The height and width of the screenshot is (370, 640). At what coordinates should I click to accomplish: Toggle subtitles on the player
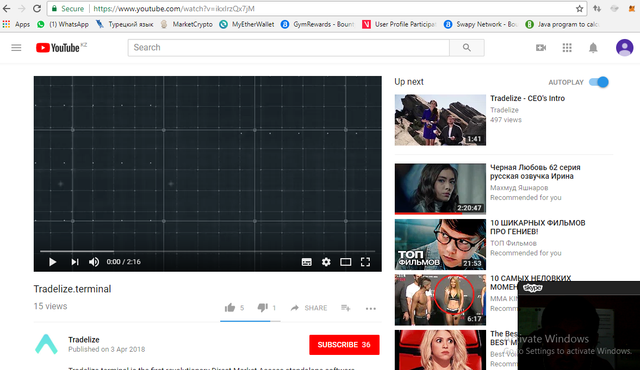(307, 262)
